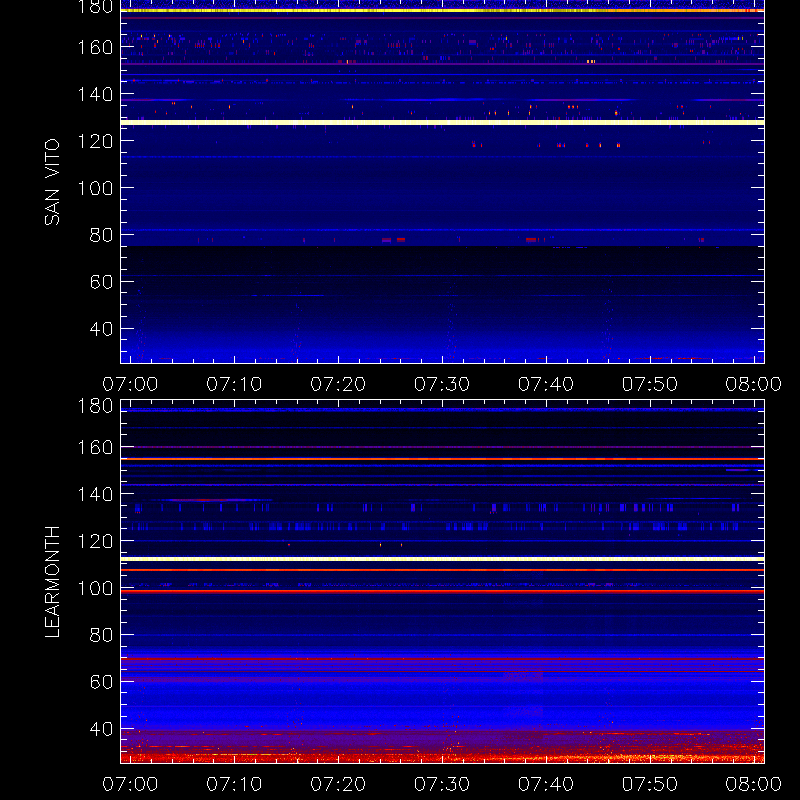Click the 07:10 time label of San Vito plot
The image size is (800, 800).
click(x=234, y=384)
